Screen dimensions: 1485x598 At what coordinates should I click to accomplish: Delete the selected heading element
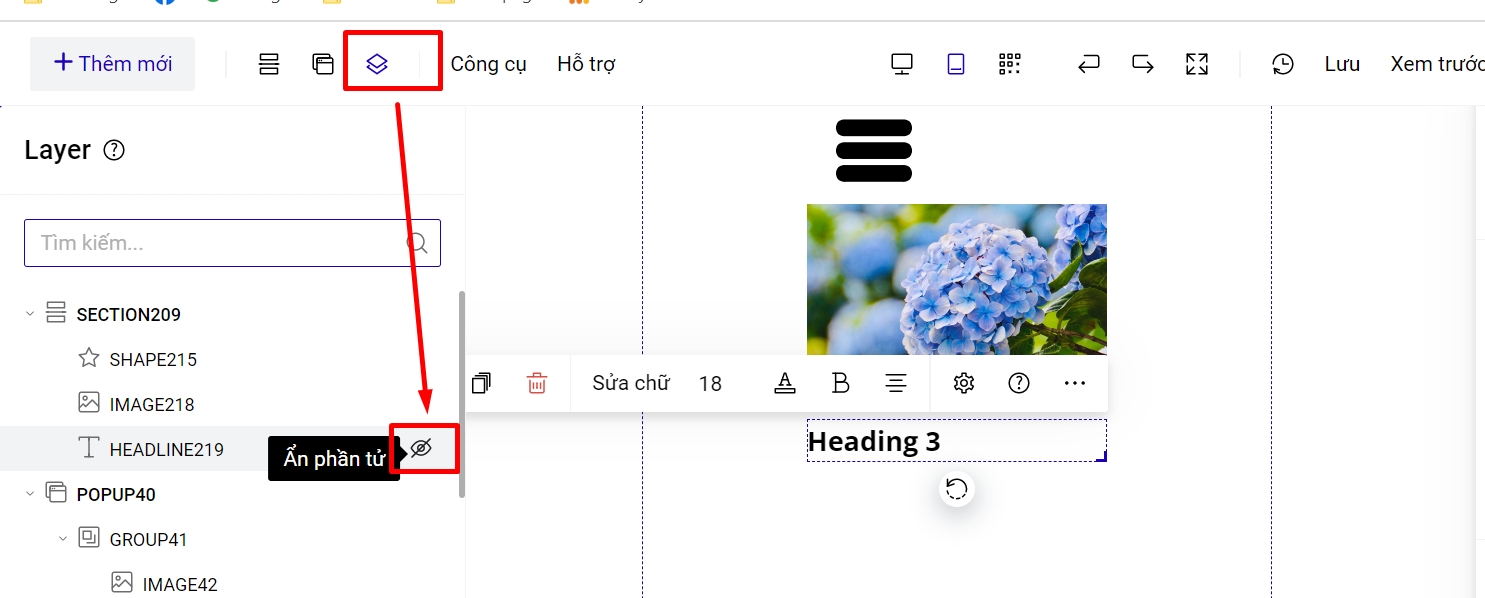click(x=537, y=383)
